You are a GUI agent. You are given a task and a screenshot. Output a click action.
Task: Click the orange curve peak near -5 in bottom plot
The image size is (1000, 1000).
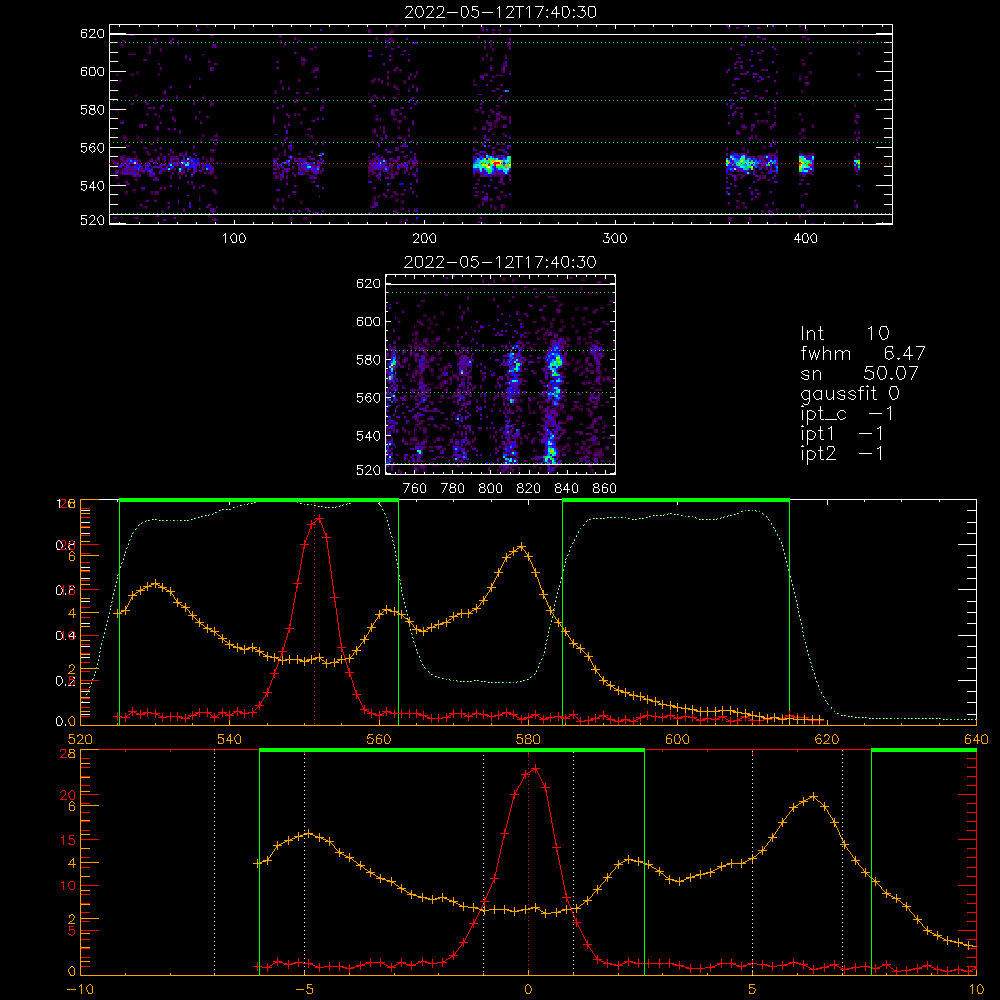pos(308,834)
